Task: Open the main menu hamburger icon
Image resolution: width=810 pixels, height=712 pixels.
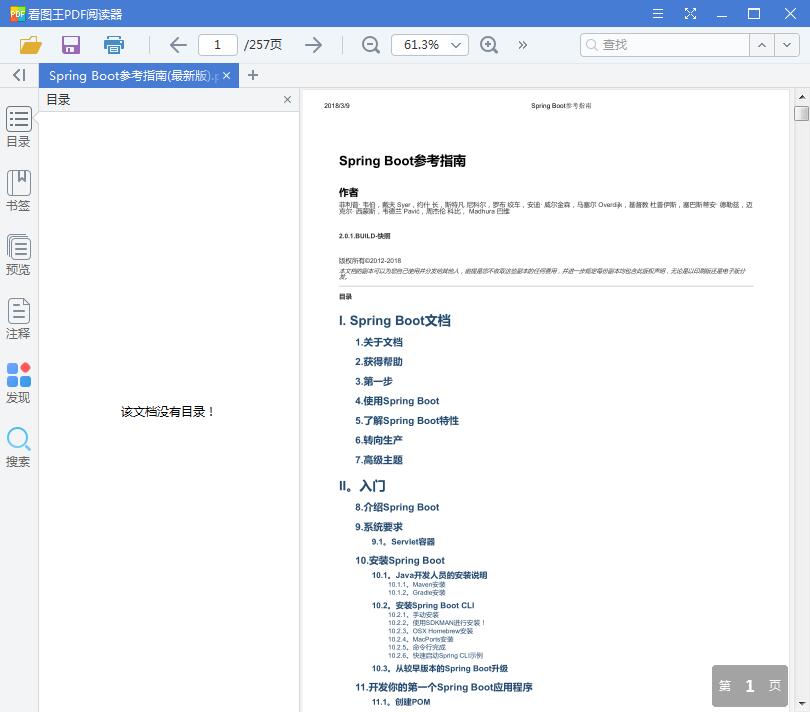Action: point(658,13)
